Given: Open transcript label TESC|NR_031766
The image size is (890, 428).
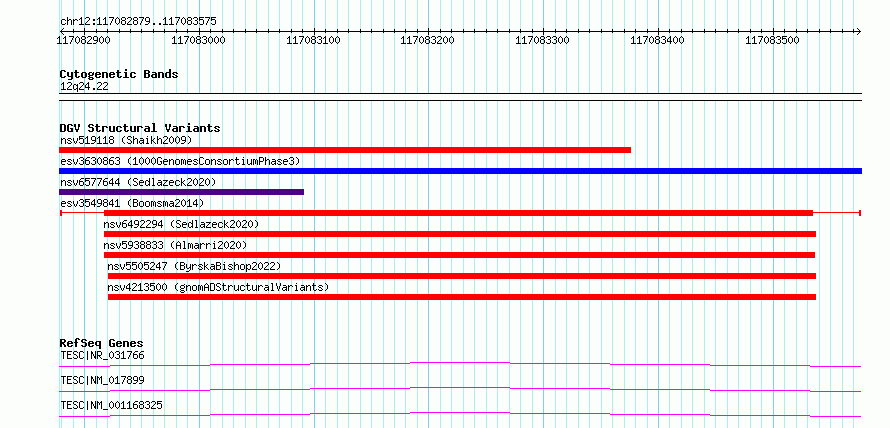Looking at the screenshot, I should click(x=102, y=356).
